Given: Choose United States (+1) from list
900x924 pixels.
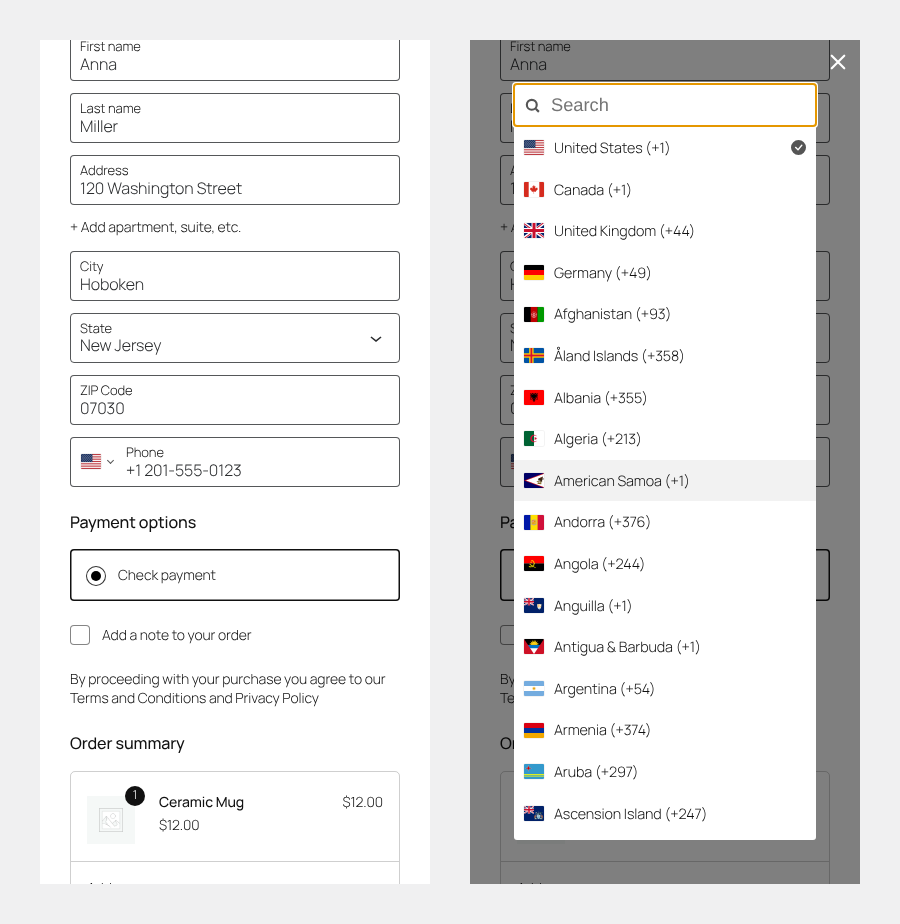Looking at the screenshot, I should [665, 148].
